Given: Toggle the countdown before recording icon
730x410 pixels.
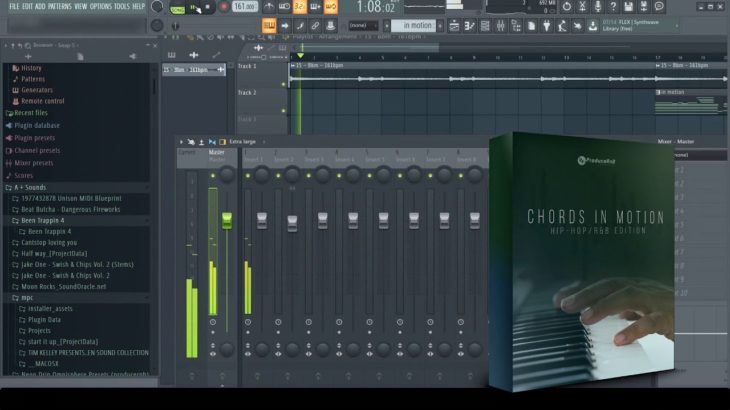Looking at the screenshot, I should tap(299, 7).
